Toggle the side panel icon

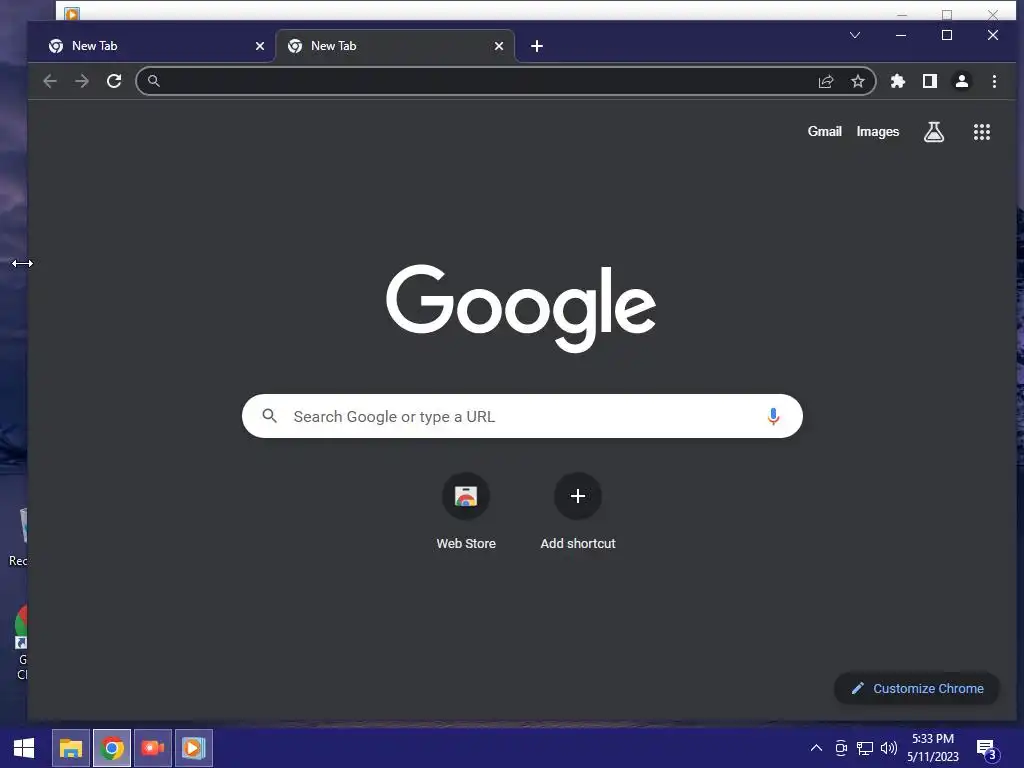(930, 81)
